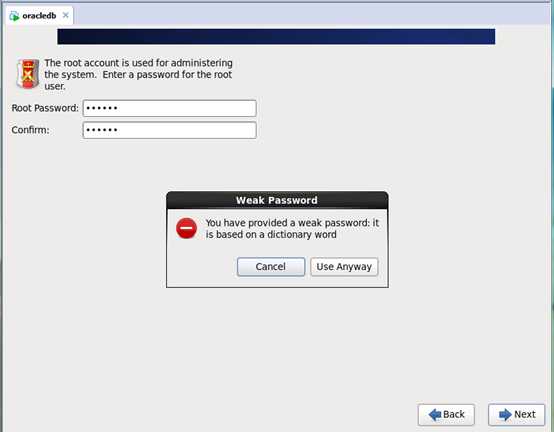Screen dimensions: 554x432
Task: Click the root account description text
Action: tap(138, 74)
